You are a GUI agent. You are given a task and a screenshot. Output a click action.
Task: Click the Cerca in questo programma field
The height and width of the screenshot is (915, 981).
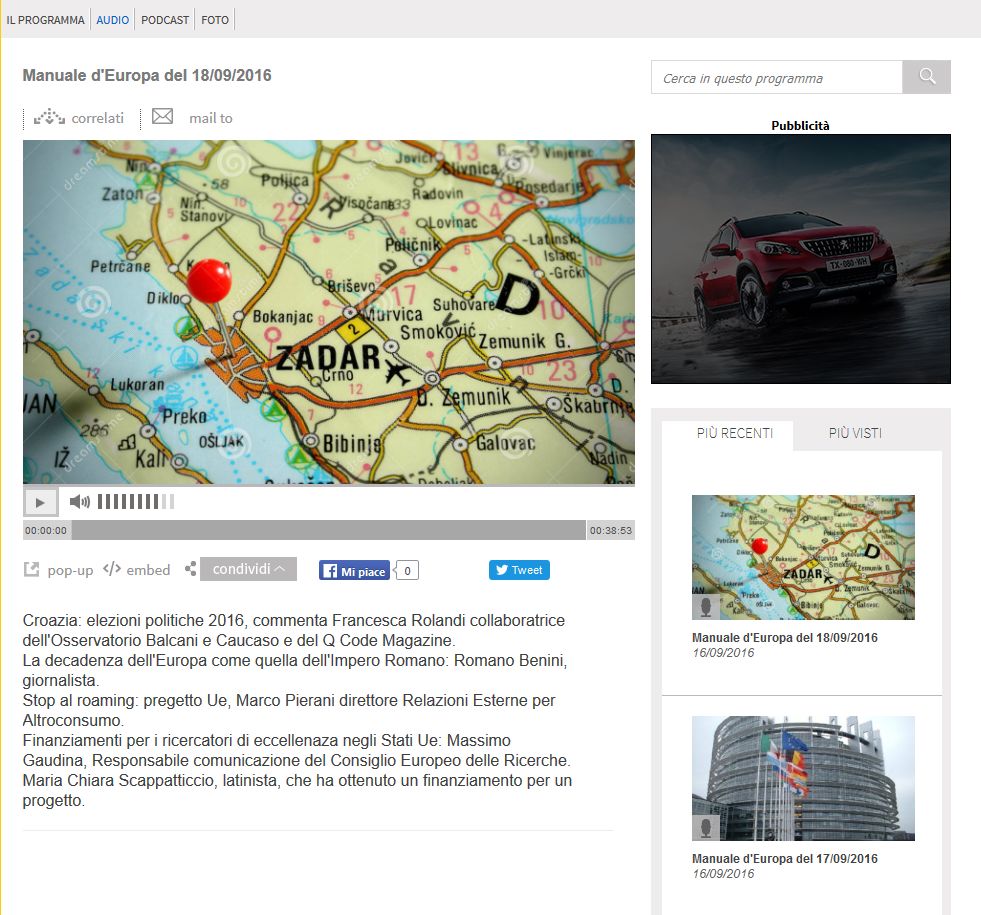(776, 78)
